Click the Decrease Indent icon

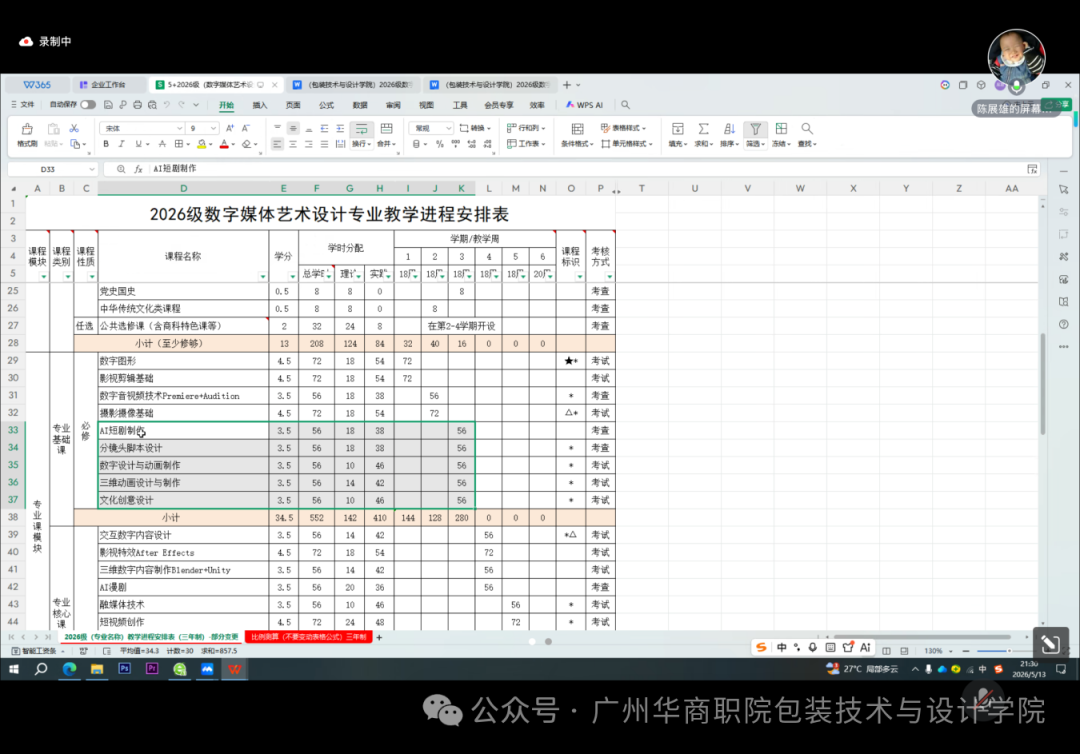(324, 128)
